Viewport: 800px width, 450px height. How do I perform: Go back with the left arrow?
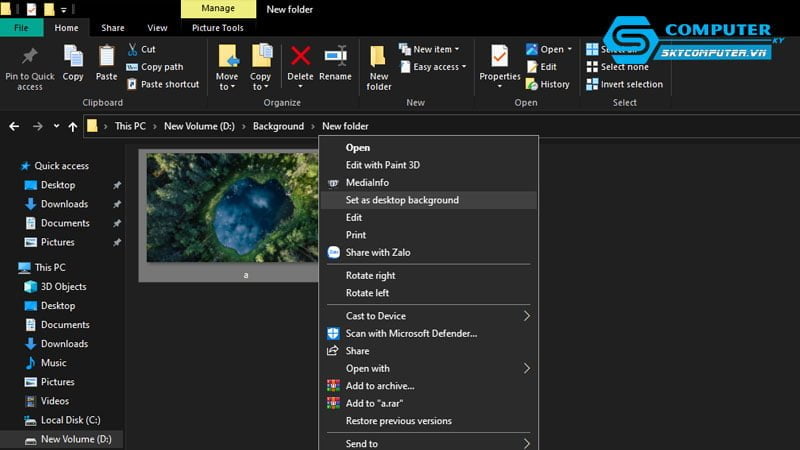[x=14, y=126]
